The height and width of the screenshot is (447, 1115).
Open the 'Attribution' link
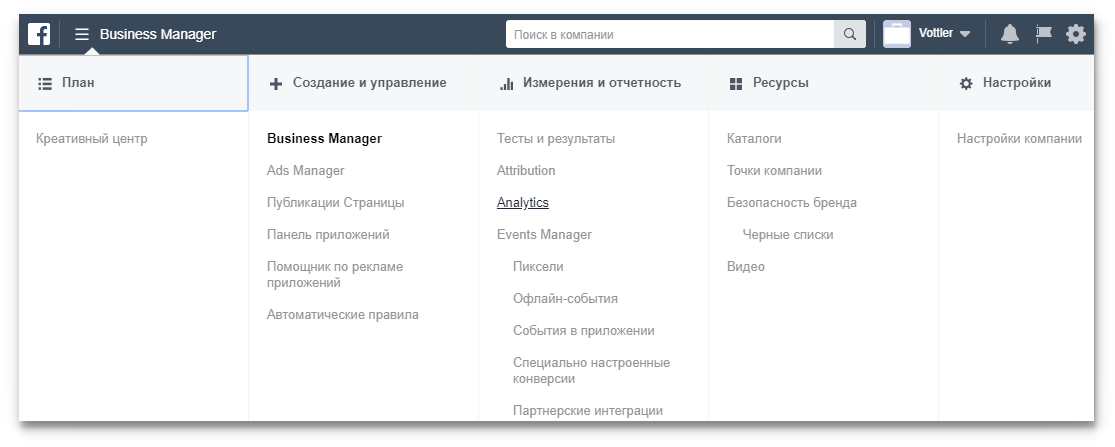pos(526,171)
